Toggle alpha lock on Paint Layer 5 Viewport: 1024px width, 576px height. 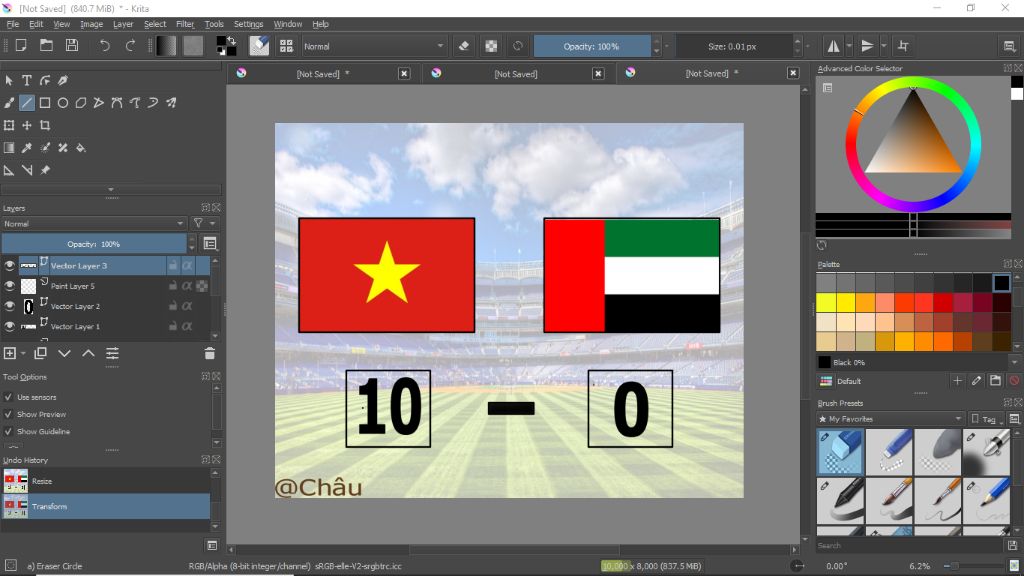click(x=187, y=286)
